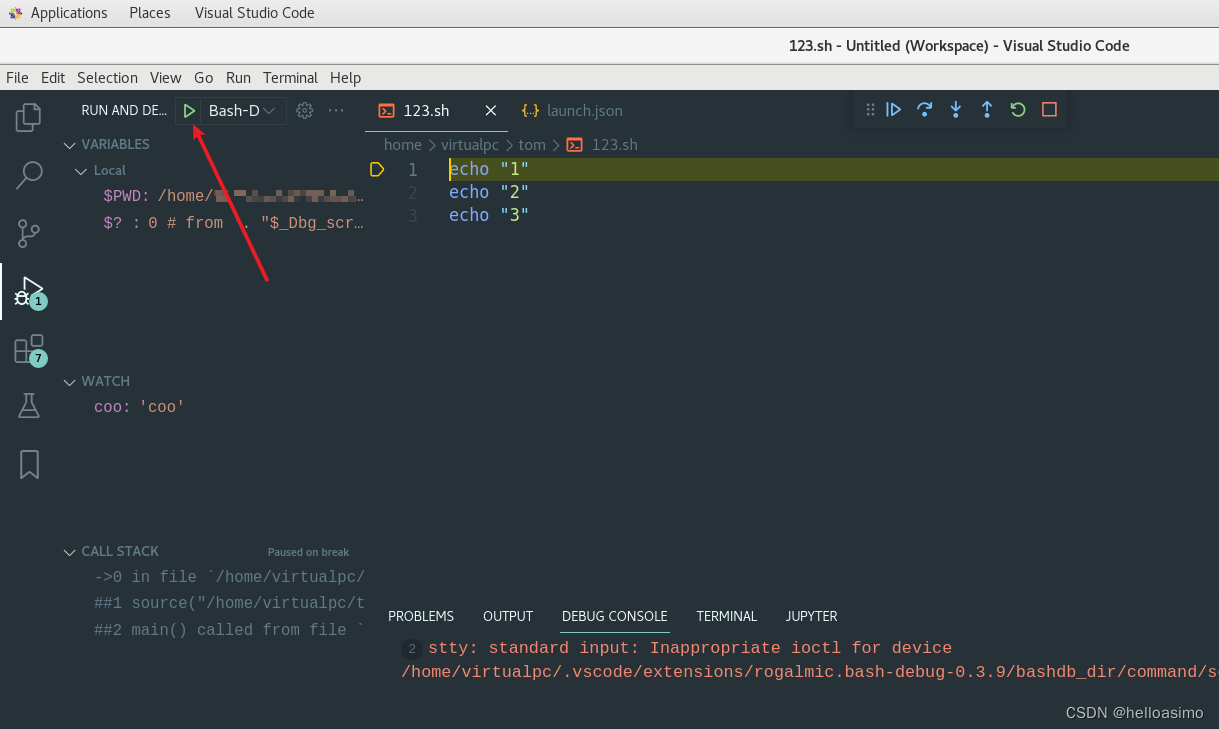Step out in debug toolbar

pos(987,110)
